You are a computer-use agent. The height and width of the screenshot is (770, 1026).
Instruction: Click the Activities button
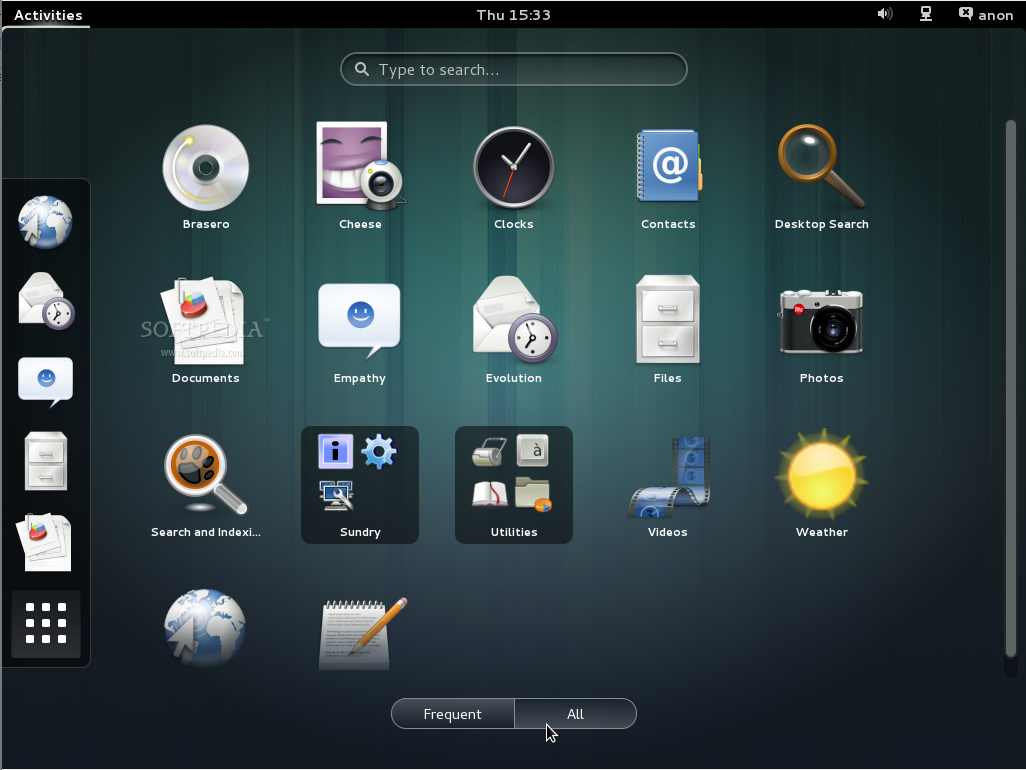(48, 14)
